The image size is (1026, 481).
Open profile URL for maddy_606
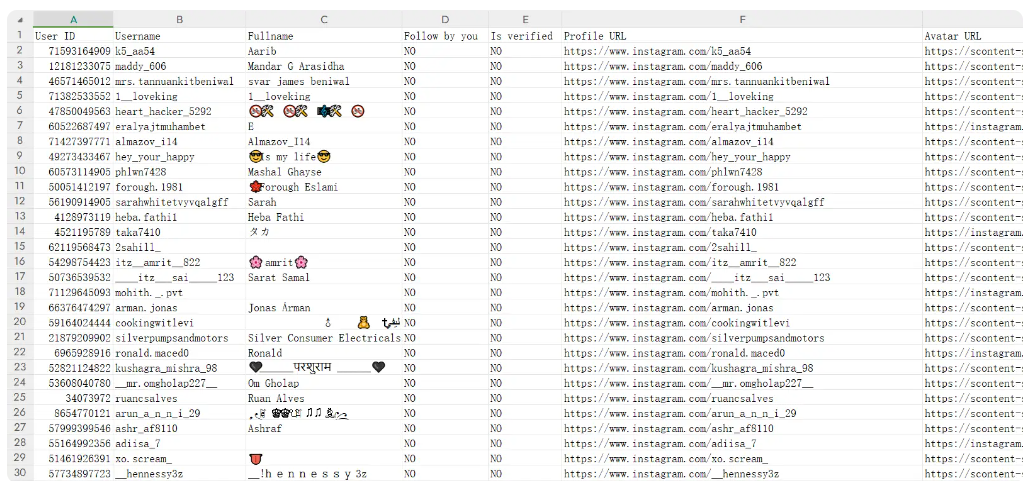(742, 66)
